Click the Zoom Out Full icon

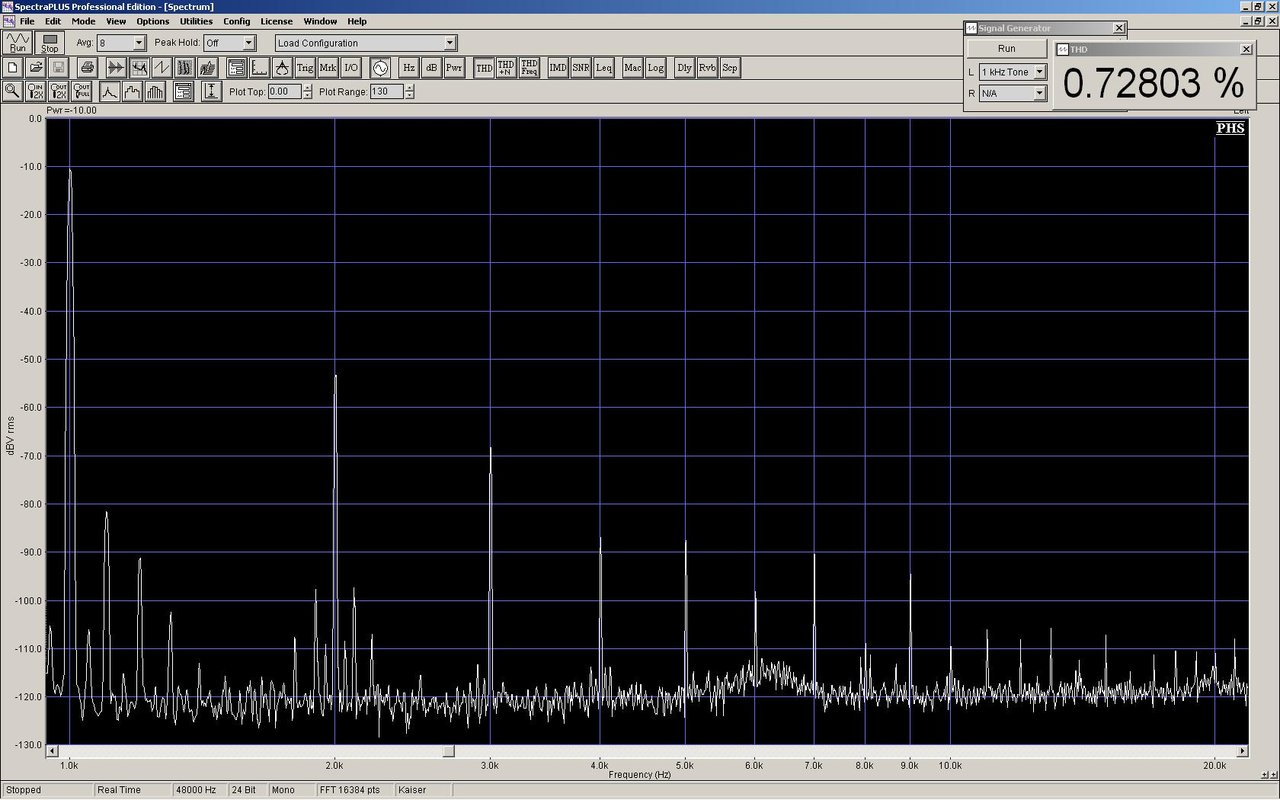[x=82, y=91]
